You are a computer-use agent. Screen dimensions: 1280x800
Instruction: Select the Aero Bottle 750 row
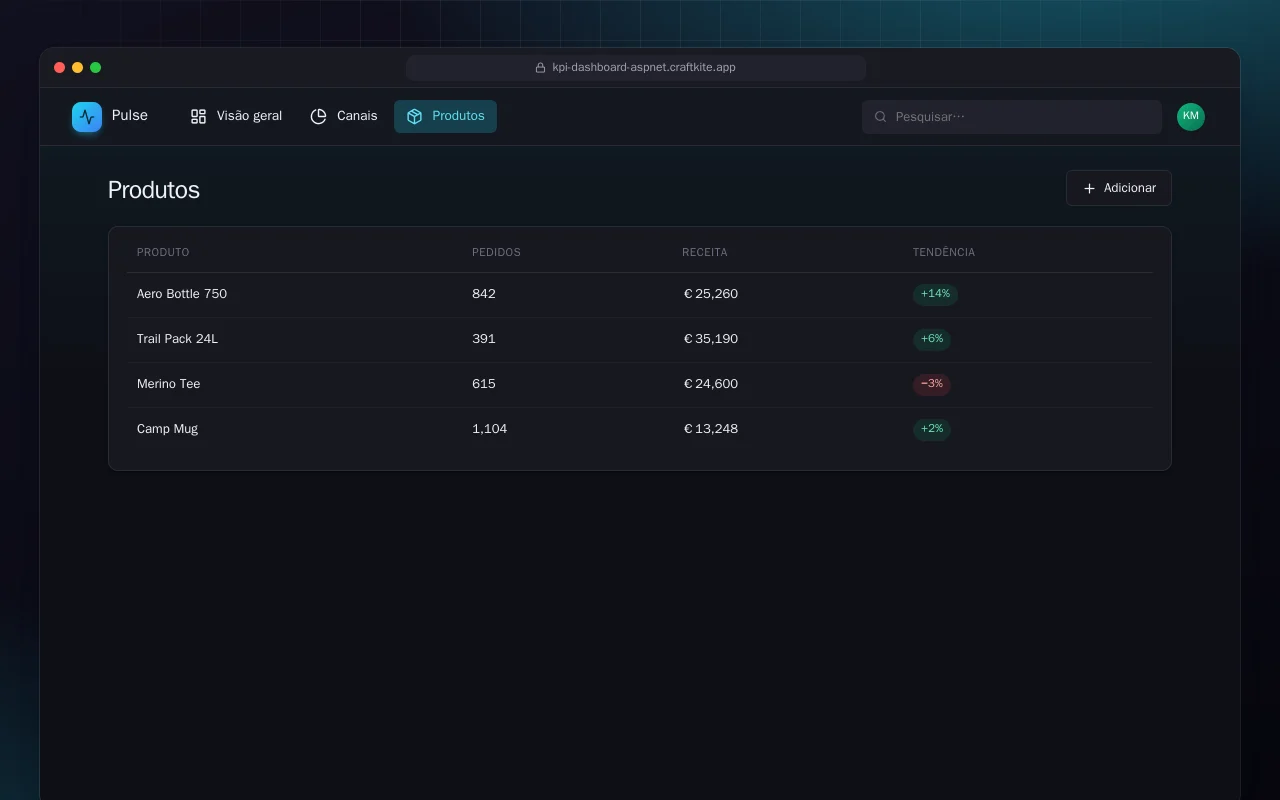(640, 295)
